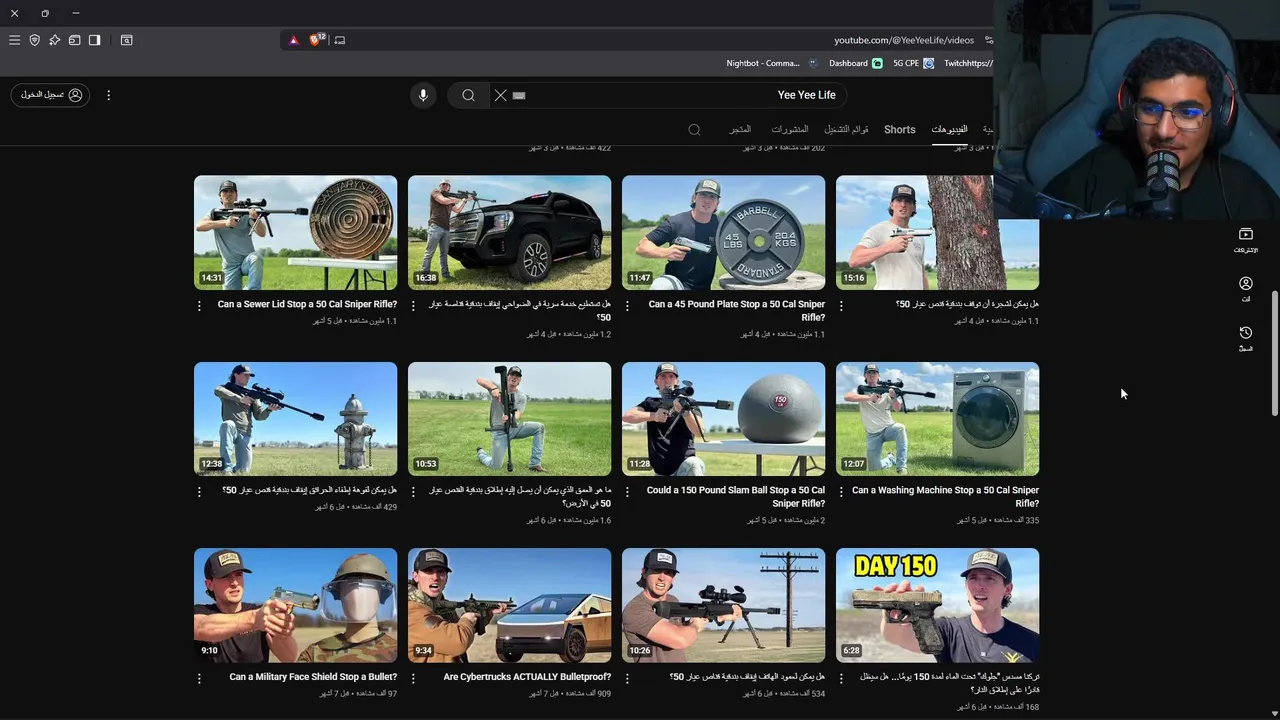
Task: Open three-dot menu for 45 Pound Plate video
Action: (x=627, y=306)
